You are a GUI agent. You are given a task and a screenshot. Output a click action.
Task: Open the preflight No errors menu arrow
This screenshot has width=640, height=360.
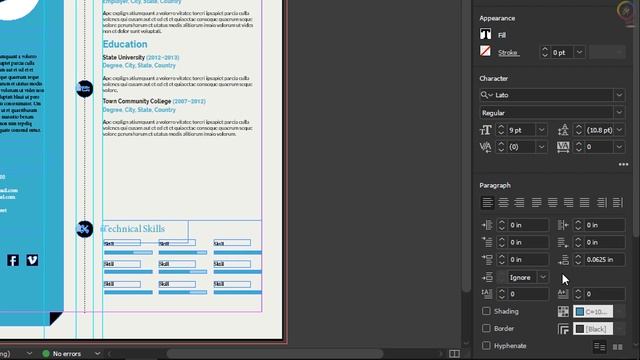[97, 353]
